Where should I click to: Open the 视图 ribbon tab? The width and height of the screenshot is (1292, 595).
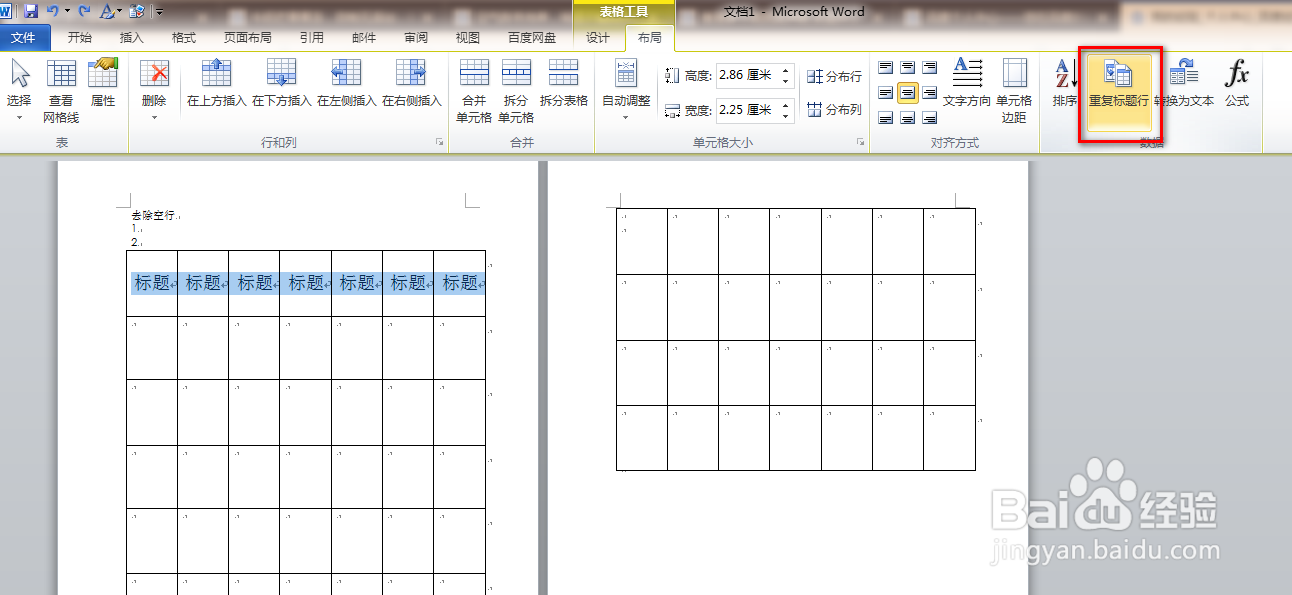[x=468, y=38]
